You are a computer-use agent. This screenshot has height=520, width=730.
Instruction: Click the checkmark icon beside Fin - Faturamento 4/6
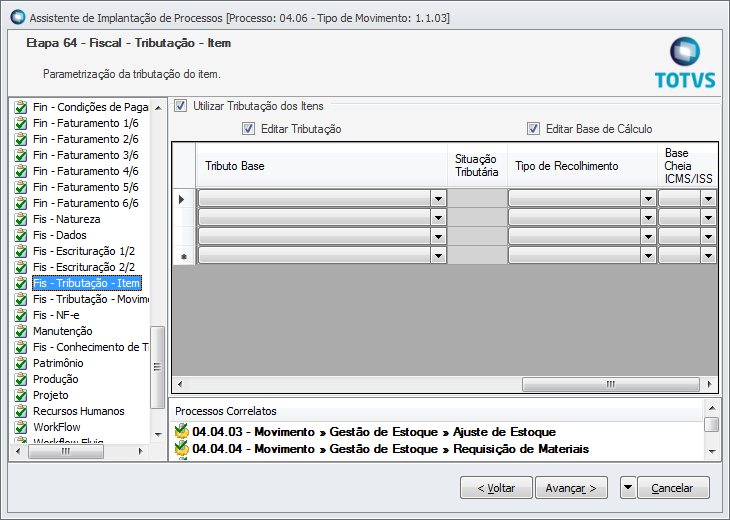[x=20, y=171]
